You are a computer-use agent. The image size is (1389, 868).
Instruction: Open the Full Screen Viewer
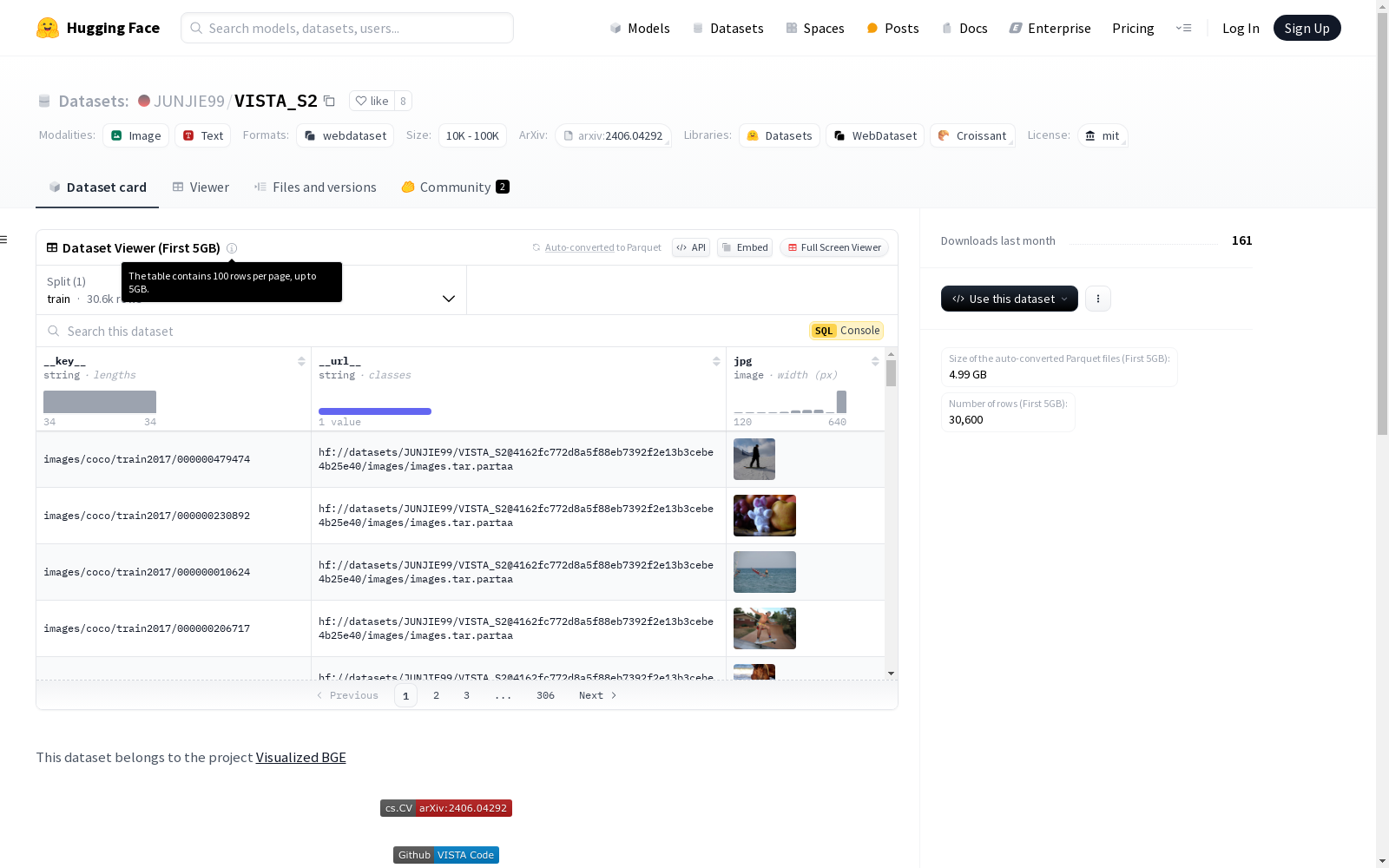834,247
